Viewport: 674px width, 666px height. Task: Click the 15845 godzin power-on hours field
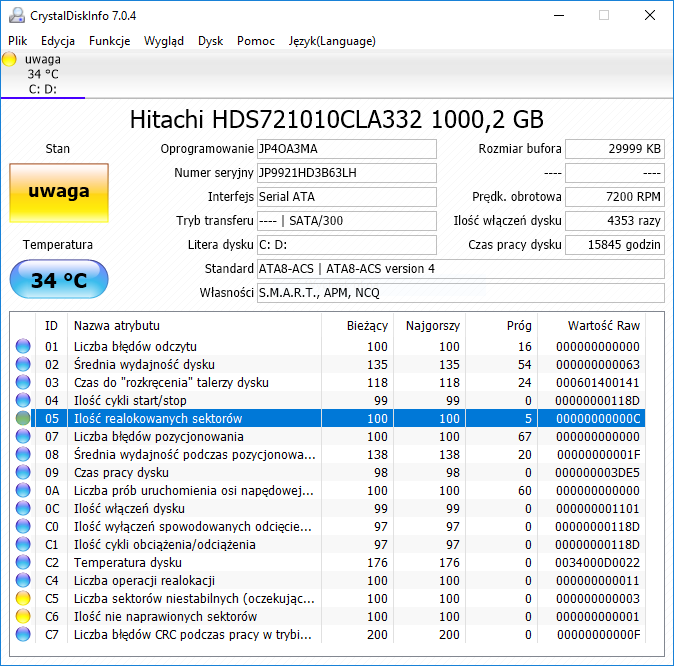pyautogui.click(x=615, y=245)
